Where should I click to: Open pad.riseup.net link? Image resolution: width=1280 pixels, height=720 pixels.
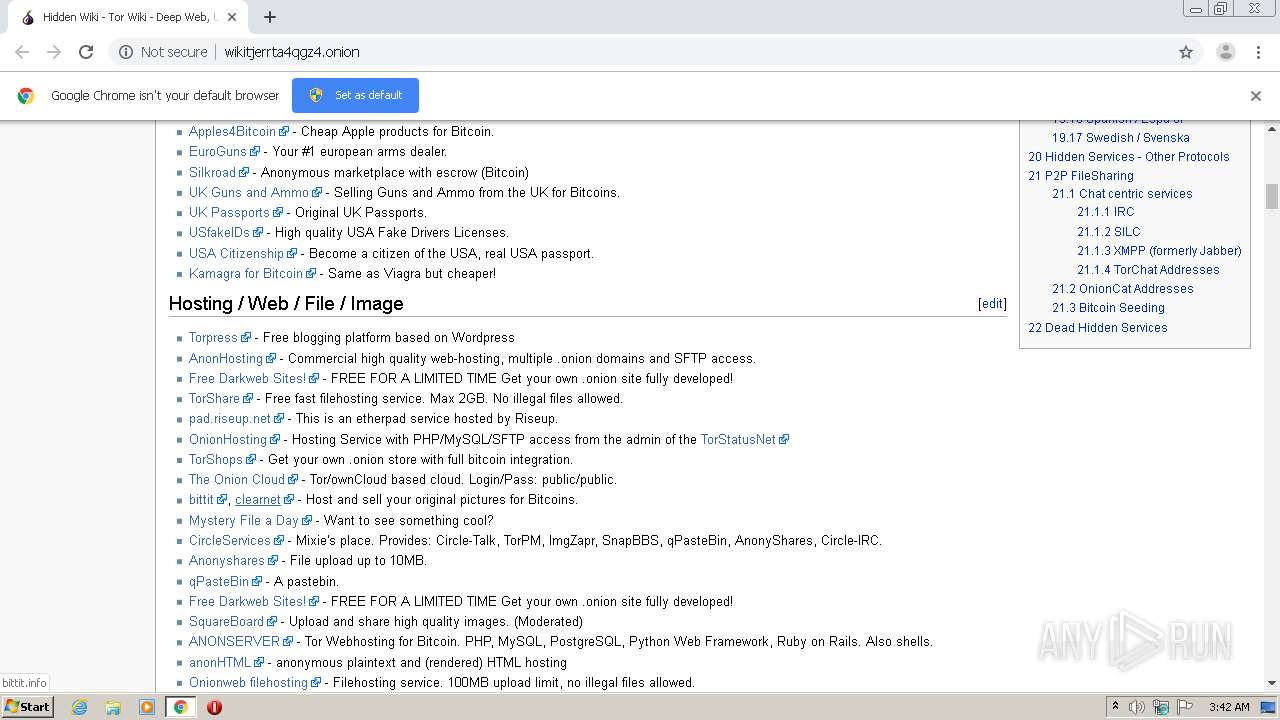pos(230,418)
